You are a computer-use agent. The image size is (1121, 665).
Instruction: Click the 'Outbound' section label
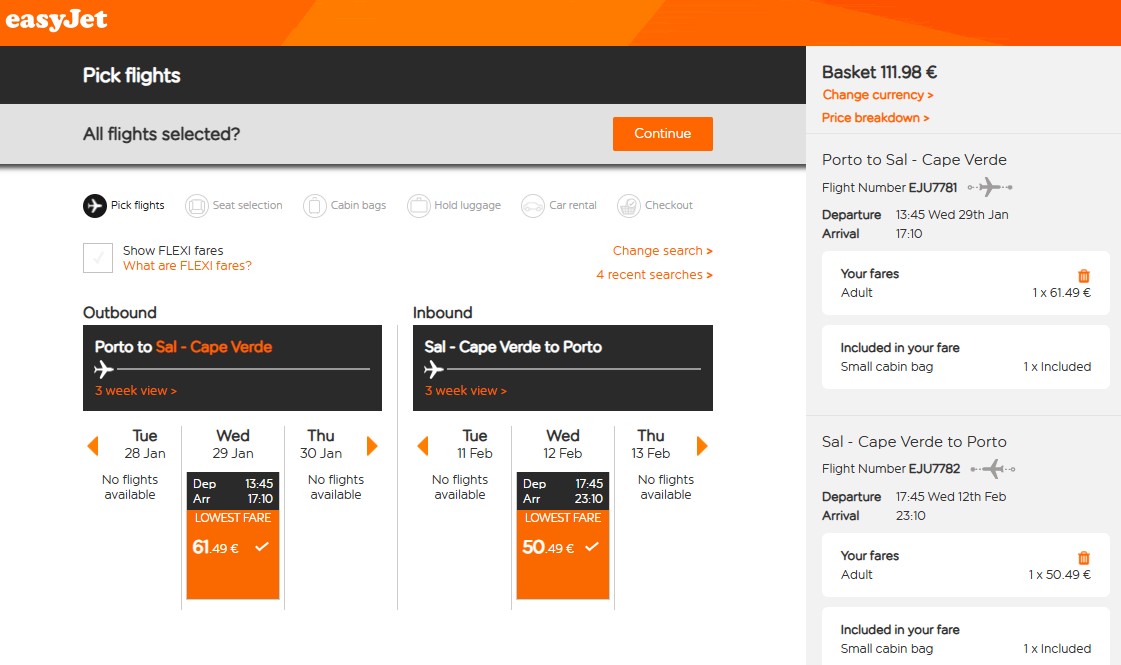[x=119, y=312]
